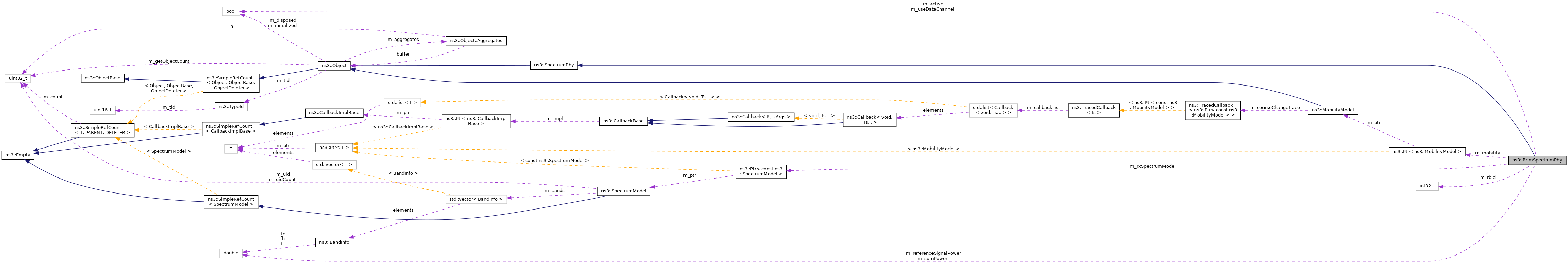The height and width of the screenshot is (263, 1568).
Task: Select ns3::SimpleRefCount< T, PARENT, DELETER > node
Action: pos(102,130)
